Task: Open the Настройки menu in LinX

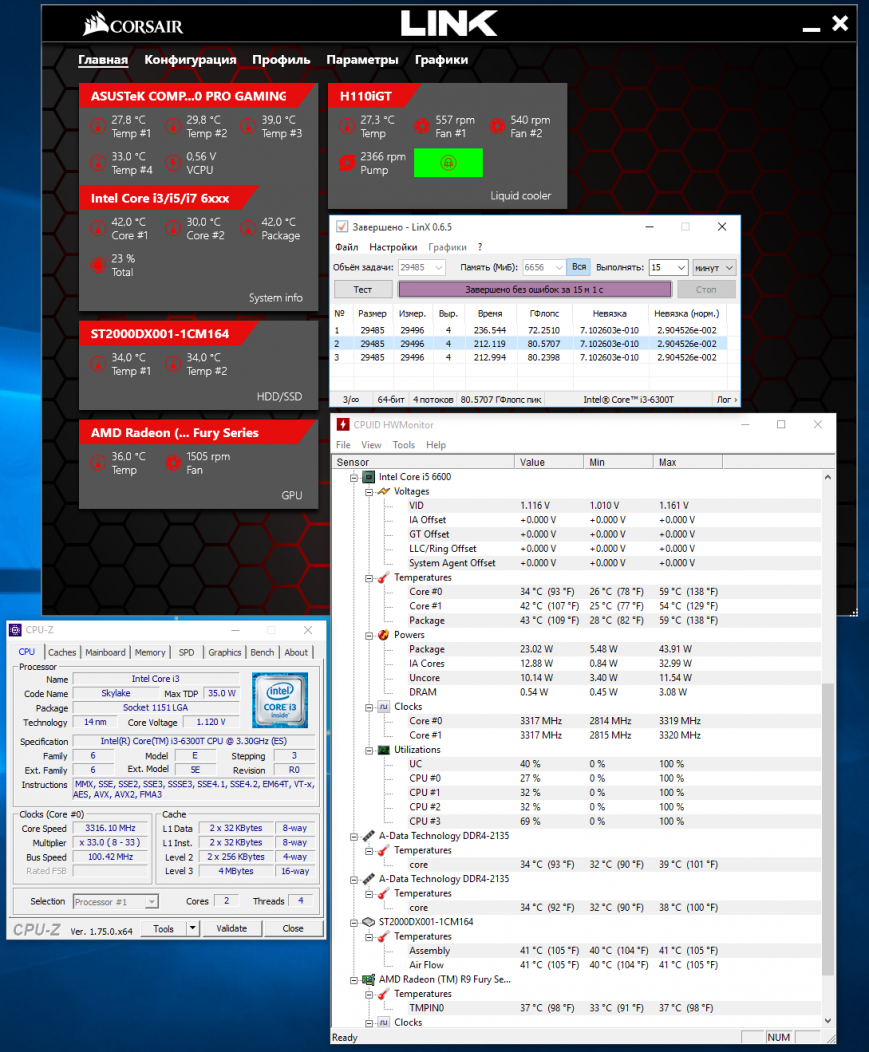Action: pos(393,247)
